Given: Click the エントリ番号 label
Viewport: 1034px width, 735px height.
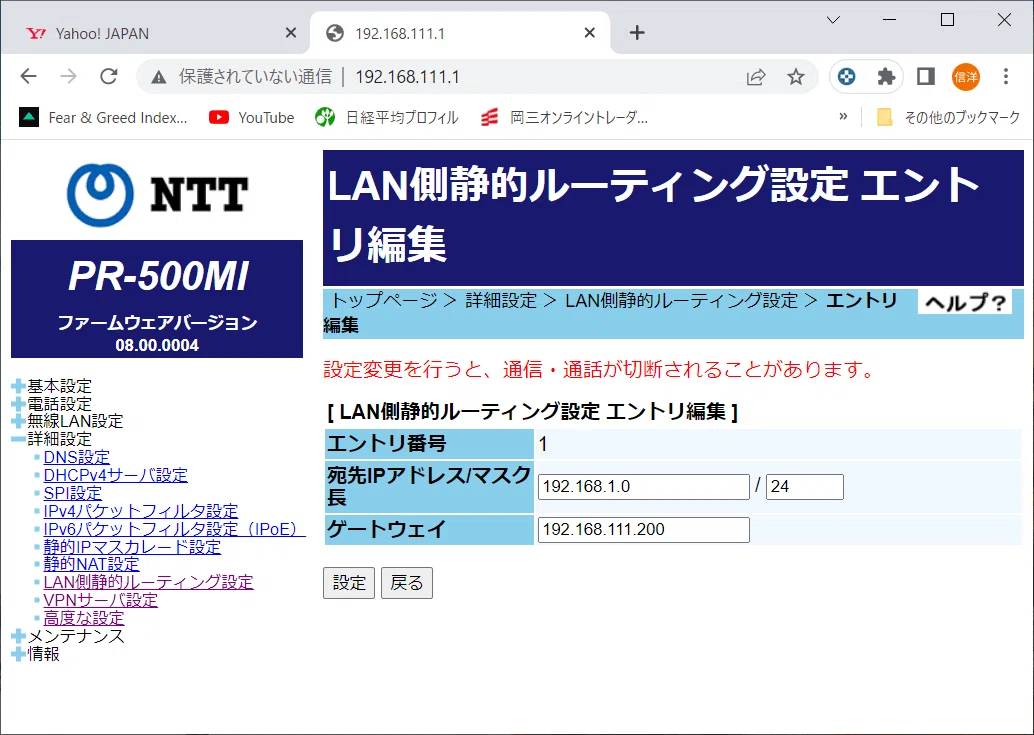Looking at the screenshot, I should pos(386,444).
